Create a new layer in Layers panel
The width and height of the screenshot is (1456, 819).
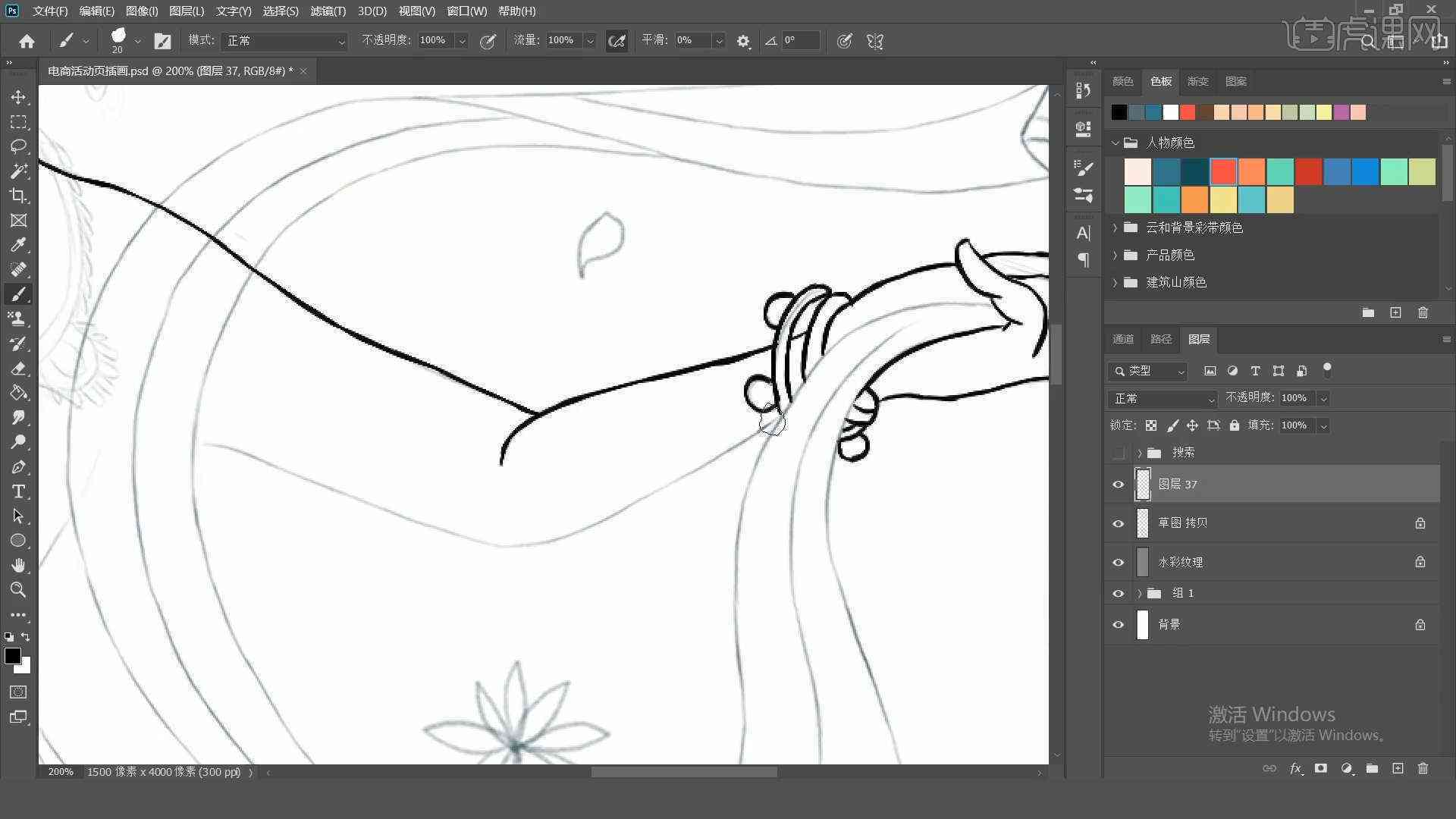click(x=1398, y=768)
